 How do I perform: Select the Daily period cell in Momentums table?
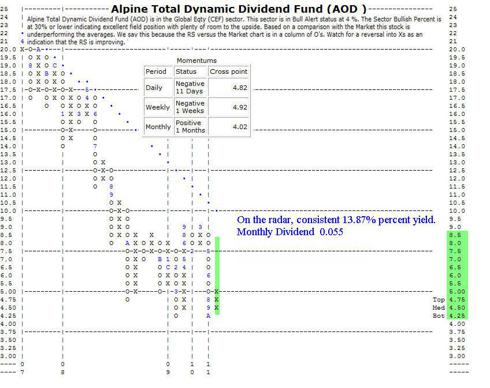click(x=159, y=88)
